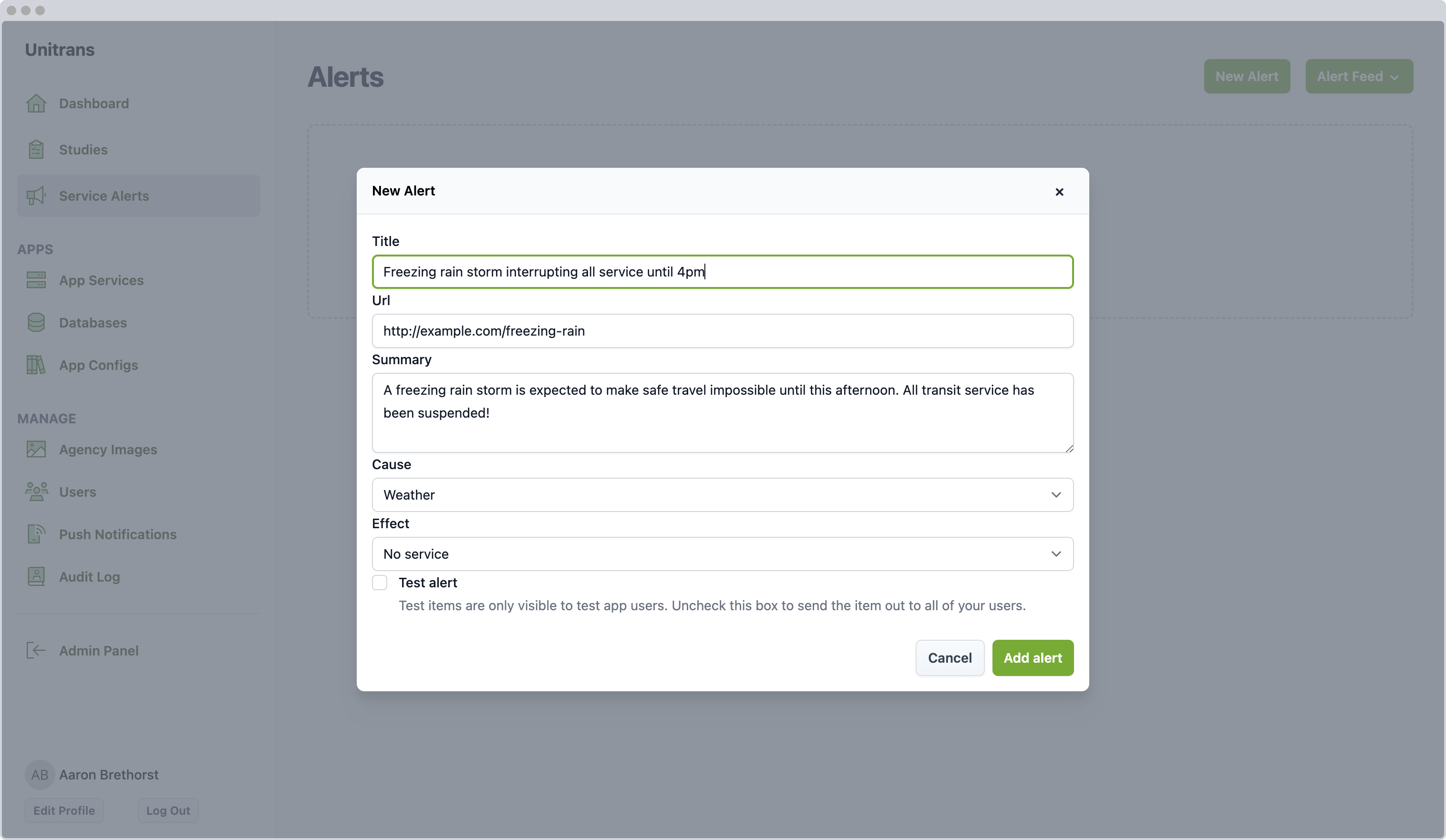Click the Databases cylinder icon
This screenshot has height=840, width=1446.
(x=36, y=323)
